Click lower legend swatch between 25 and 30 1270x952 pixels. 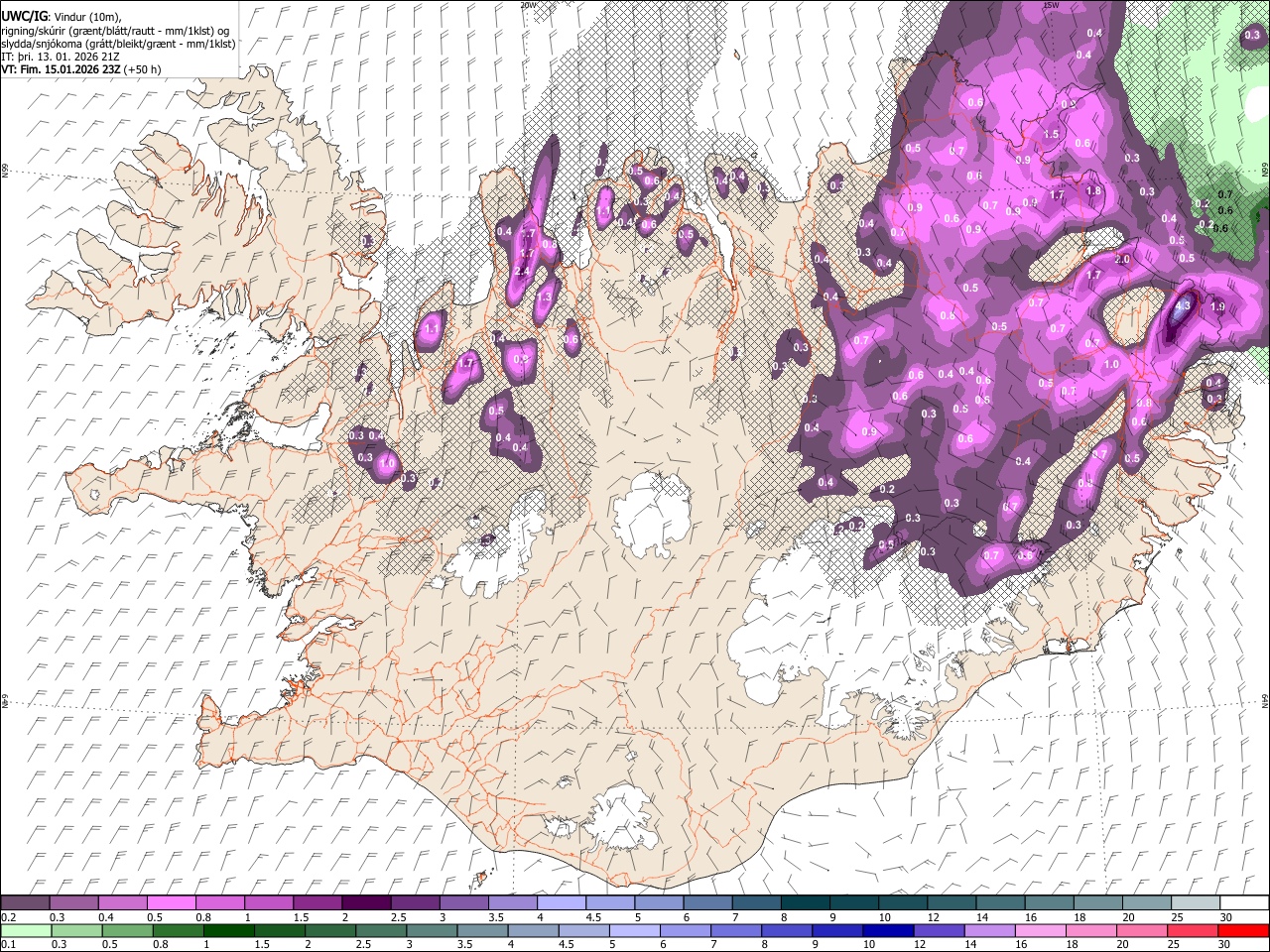(1194, 930)
